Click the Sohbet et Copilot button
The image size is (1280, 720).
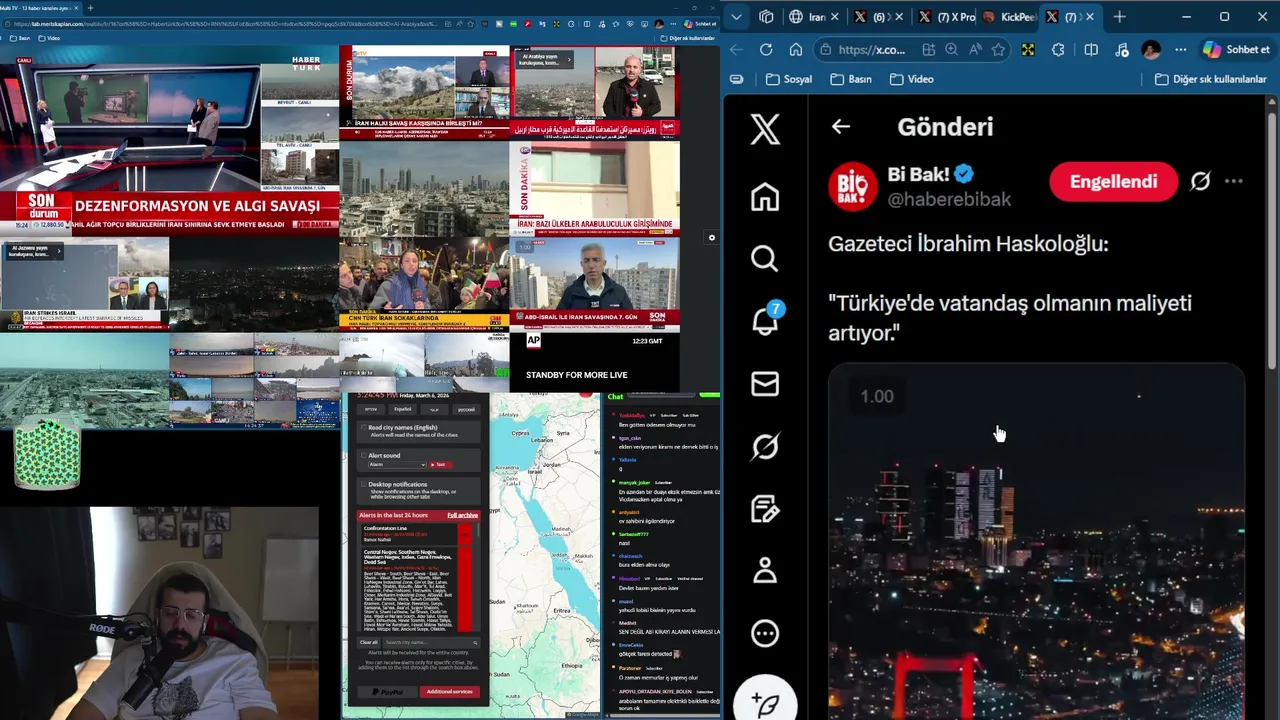pos(1236,49)
